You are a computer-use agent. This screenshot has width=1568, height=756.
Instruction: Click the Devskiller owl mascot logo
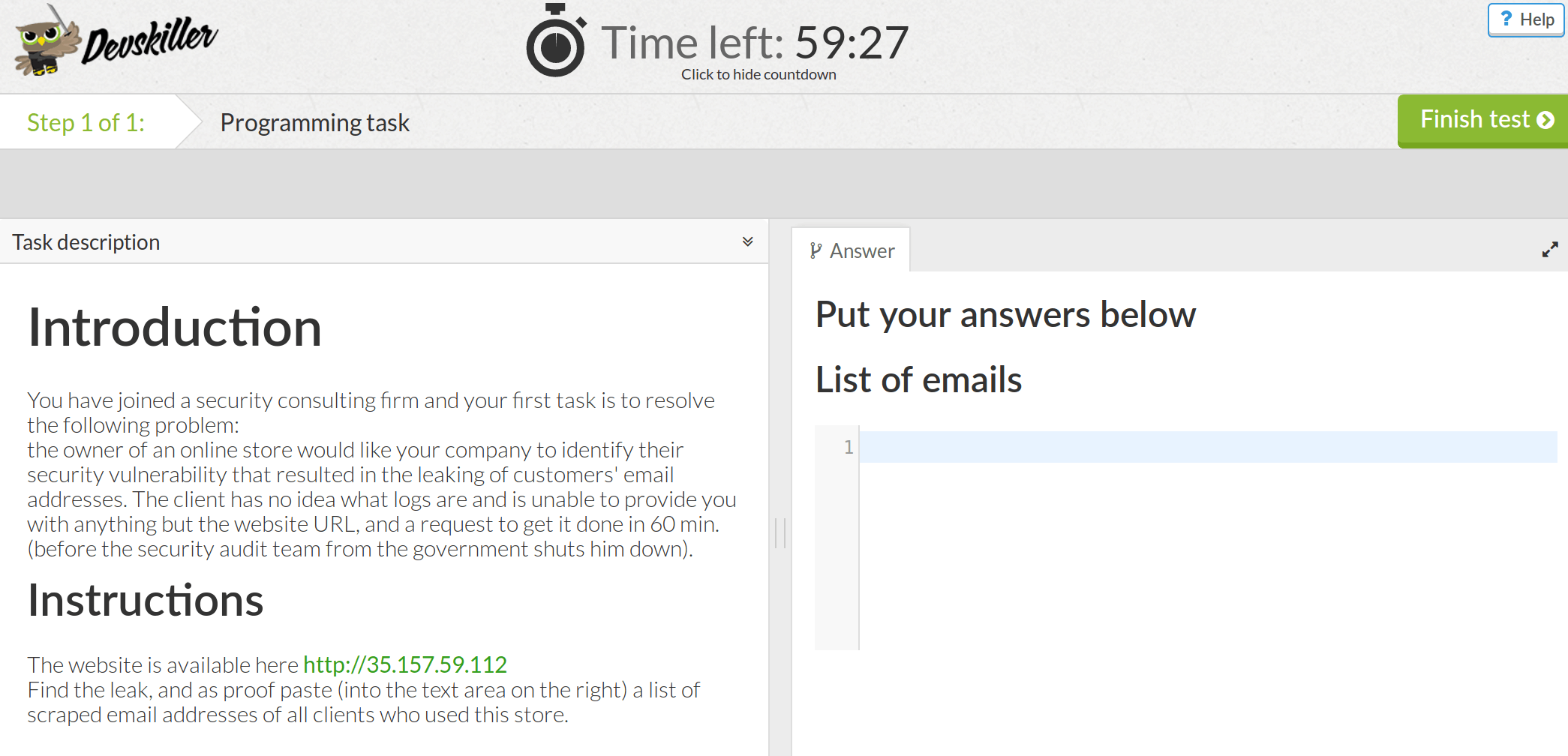tap(47, 42)
